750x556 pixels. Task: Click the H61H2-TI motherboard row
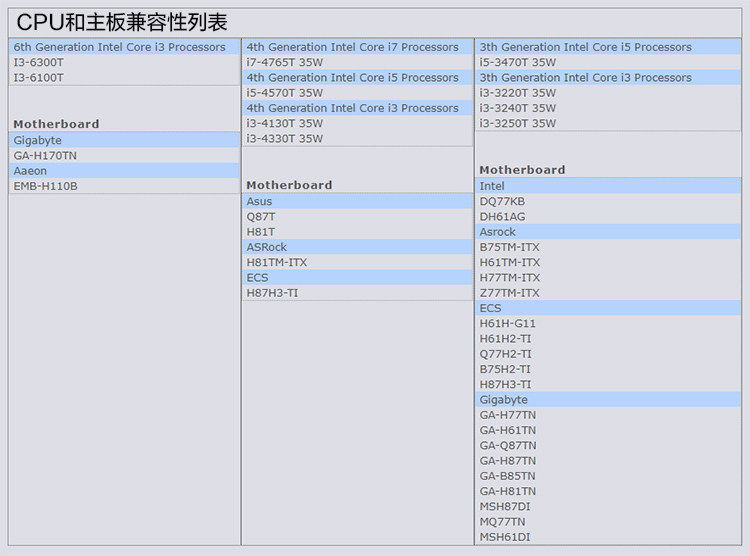(608, 339)
